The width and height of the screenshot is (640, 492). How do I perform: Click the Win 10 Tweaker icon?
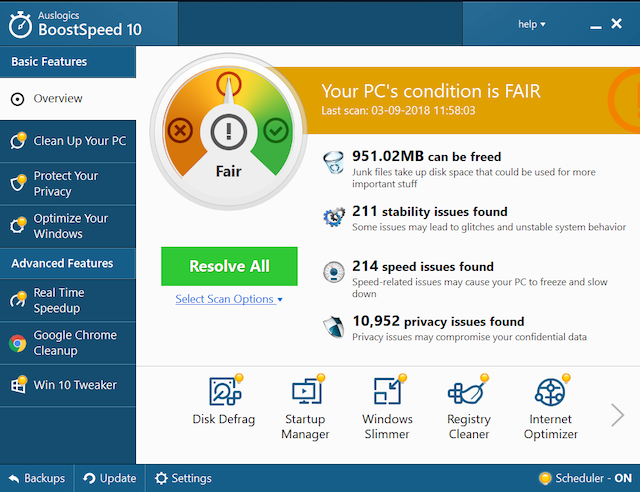pos(18,385)
